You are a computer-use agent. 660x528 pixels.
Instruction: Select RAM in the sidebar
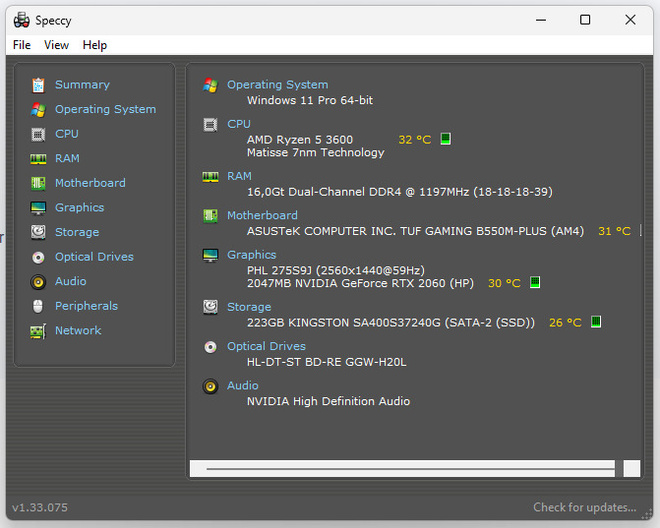point(67,158)
